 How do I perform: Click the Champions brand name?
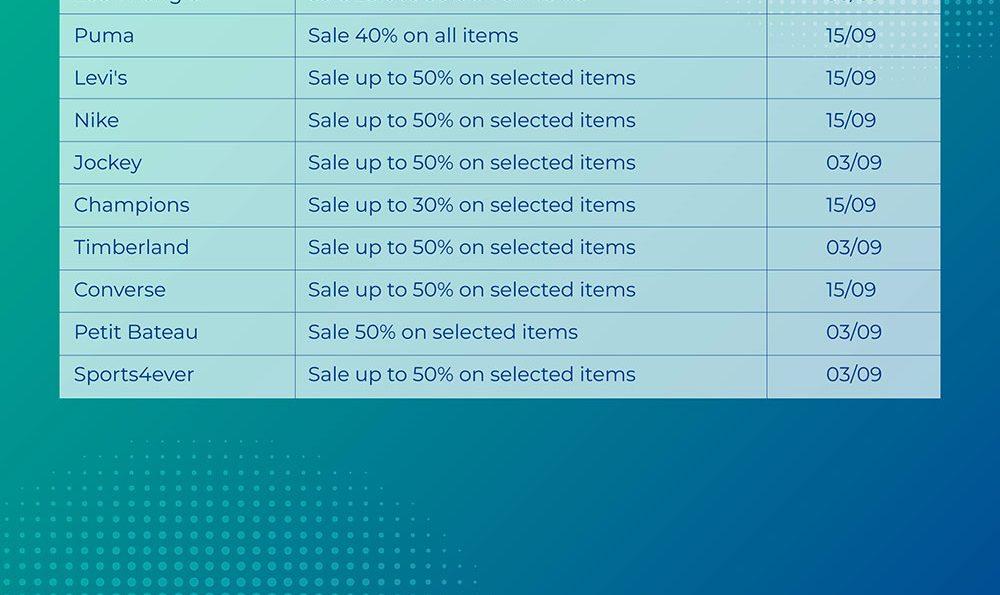[x=131, y=205]
